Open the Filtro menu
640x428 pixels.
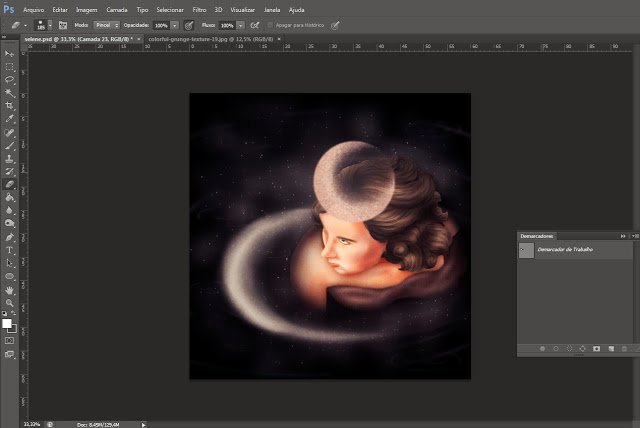tap(199, 10)
